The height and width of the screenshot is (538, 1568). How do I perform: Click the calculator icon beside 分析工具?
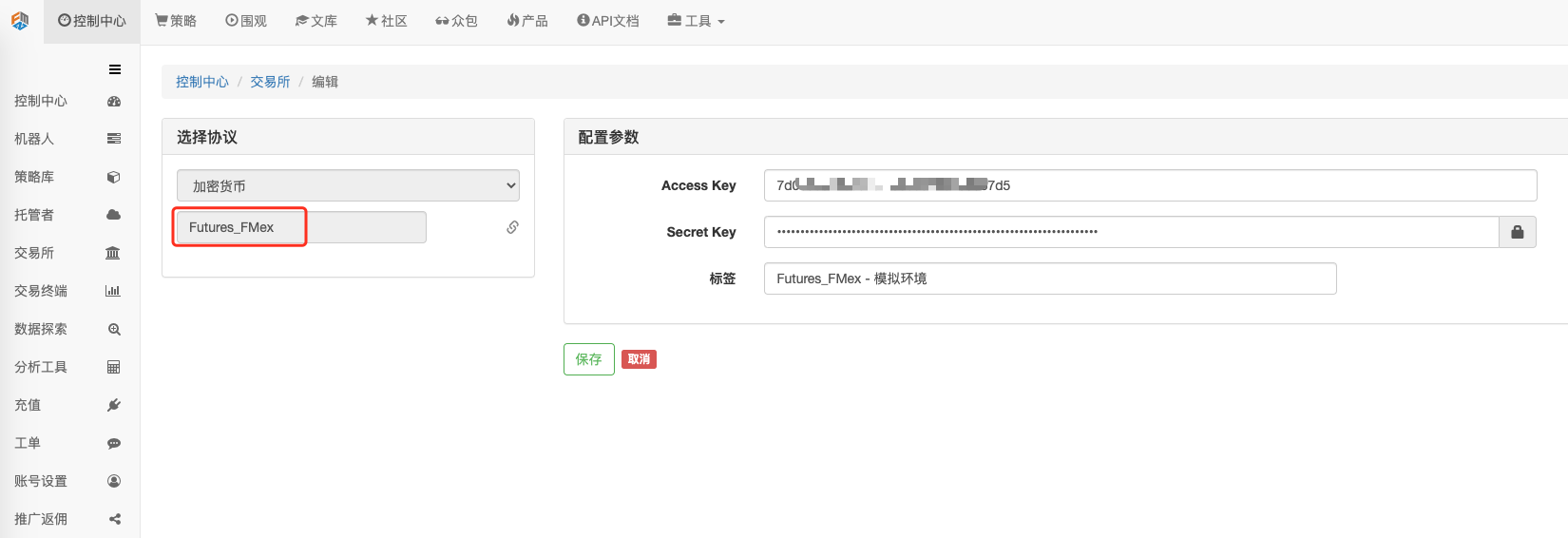coord(114,367)
